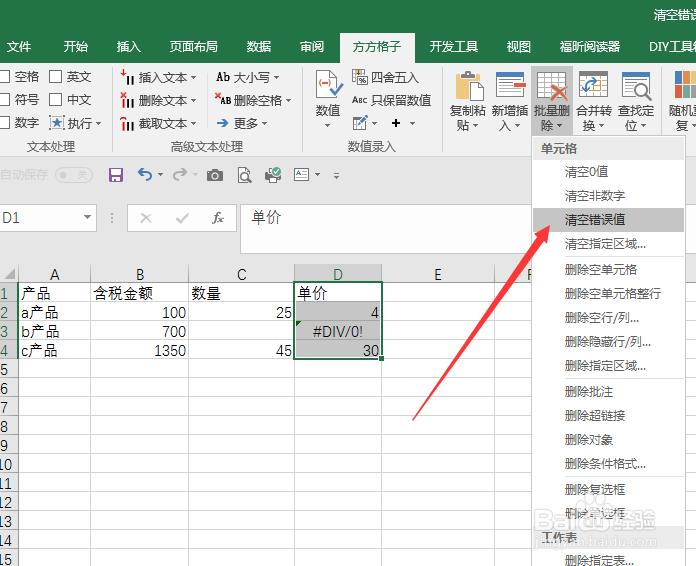Check the 符号 checkbox
Image resolution: width=696 pixels, height=566 pixels.
click(x=4, y=99)
